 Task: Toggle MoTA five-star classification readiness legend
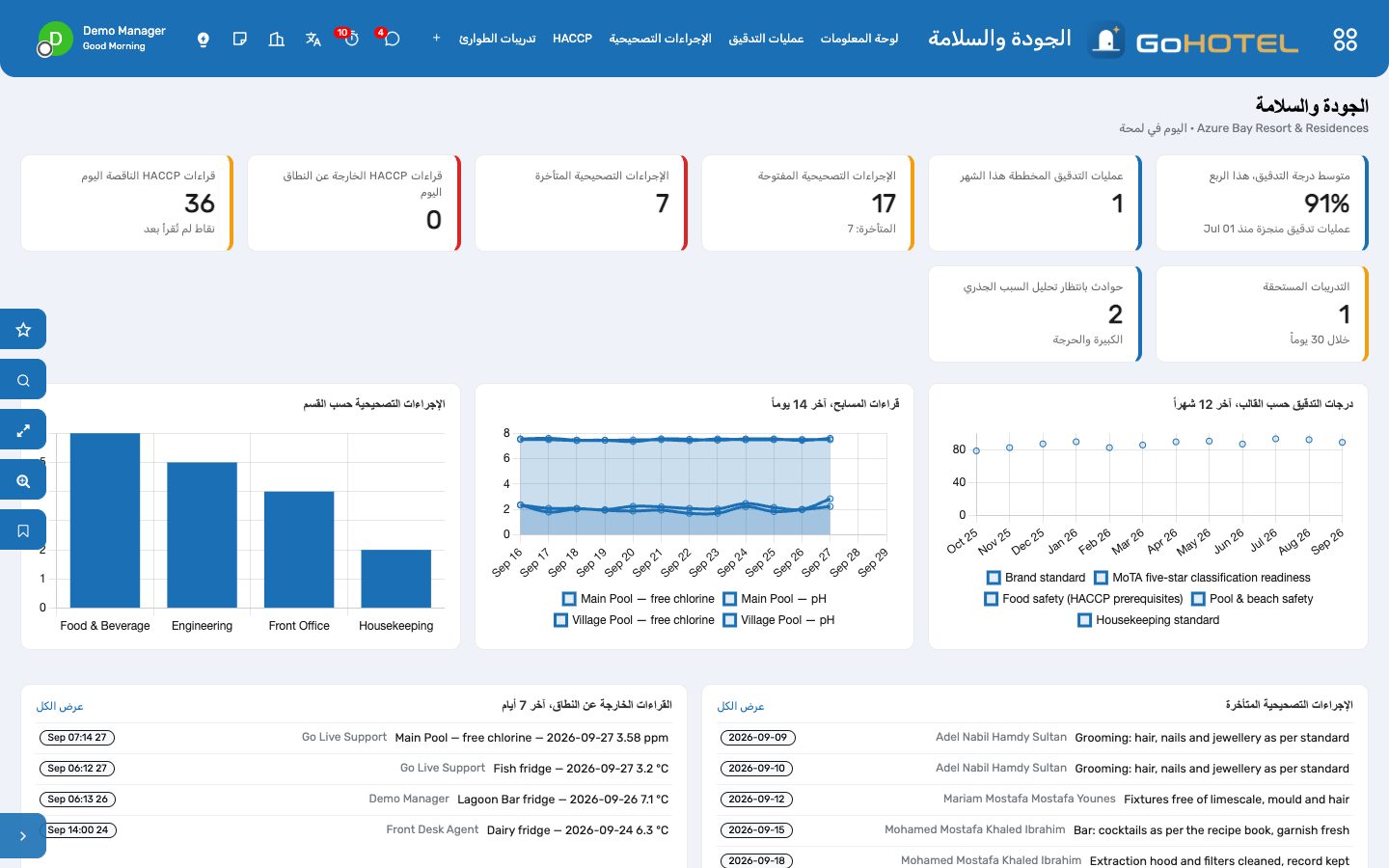click(x=1202, y=578)
